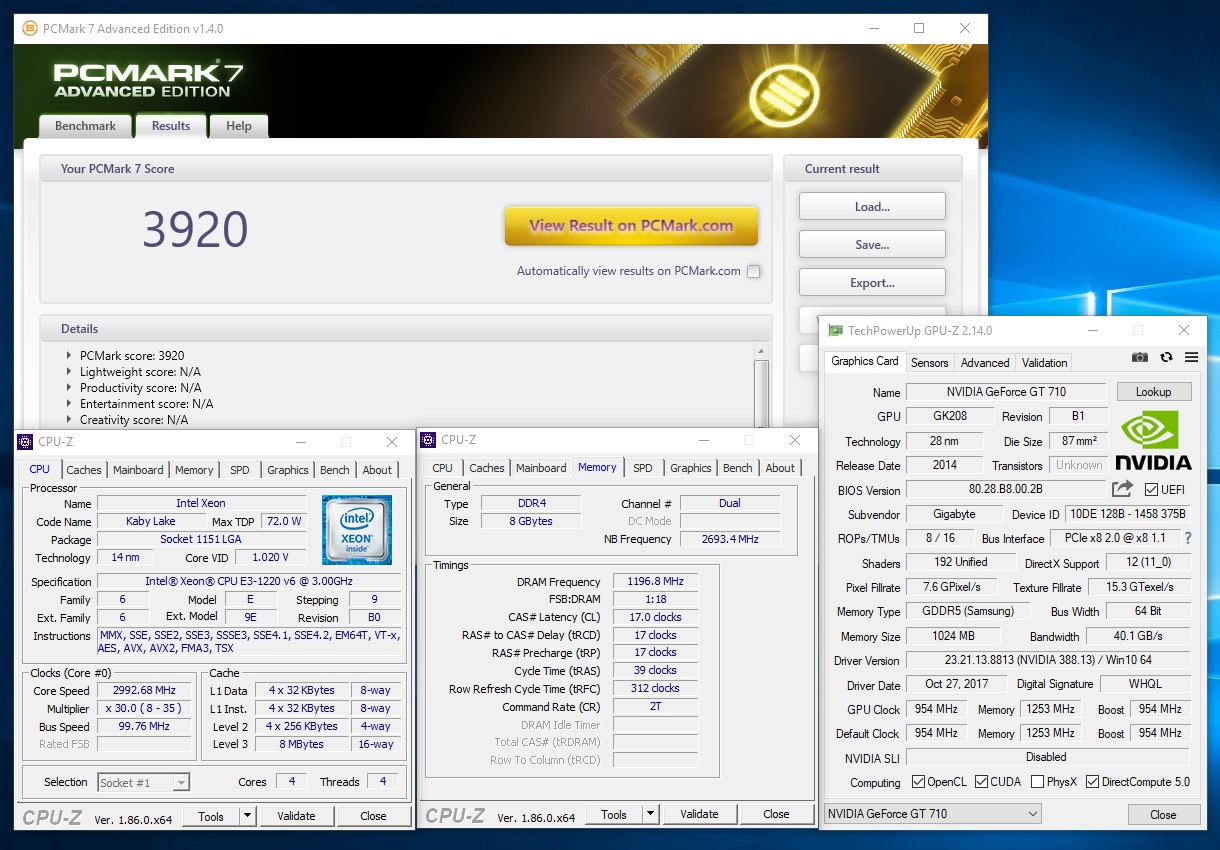Open the About tab in Memory CPU-Z window

click(780, 468)
